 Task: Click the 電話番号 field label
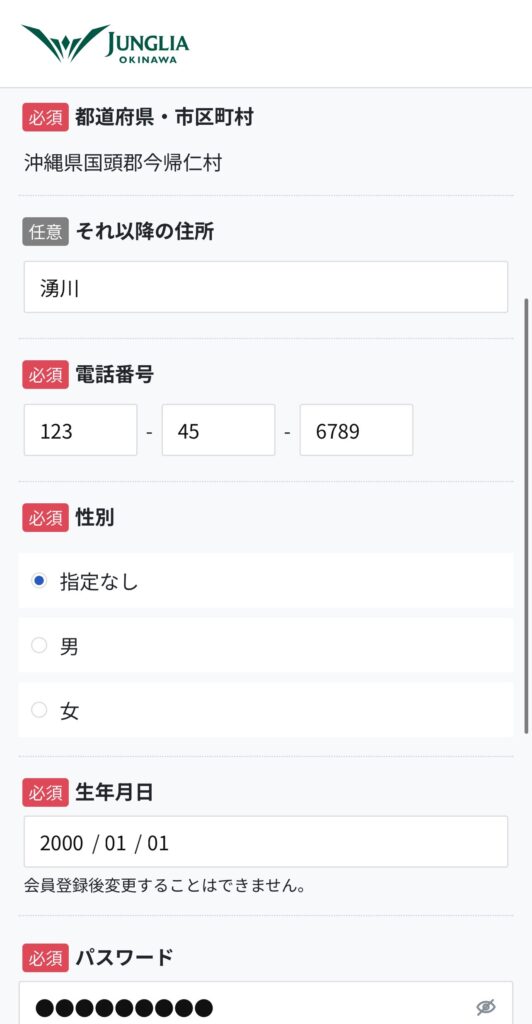[115, 375]
